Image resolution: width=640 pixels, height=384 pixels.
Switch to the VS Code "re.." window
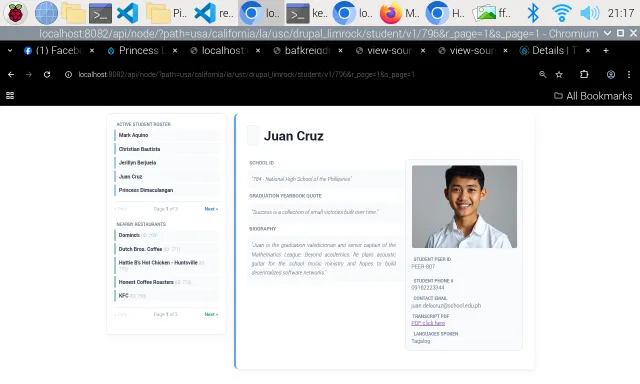point(213,13)
